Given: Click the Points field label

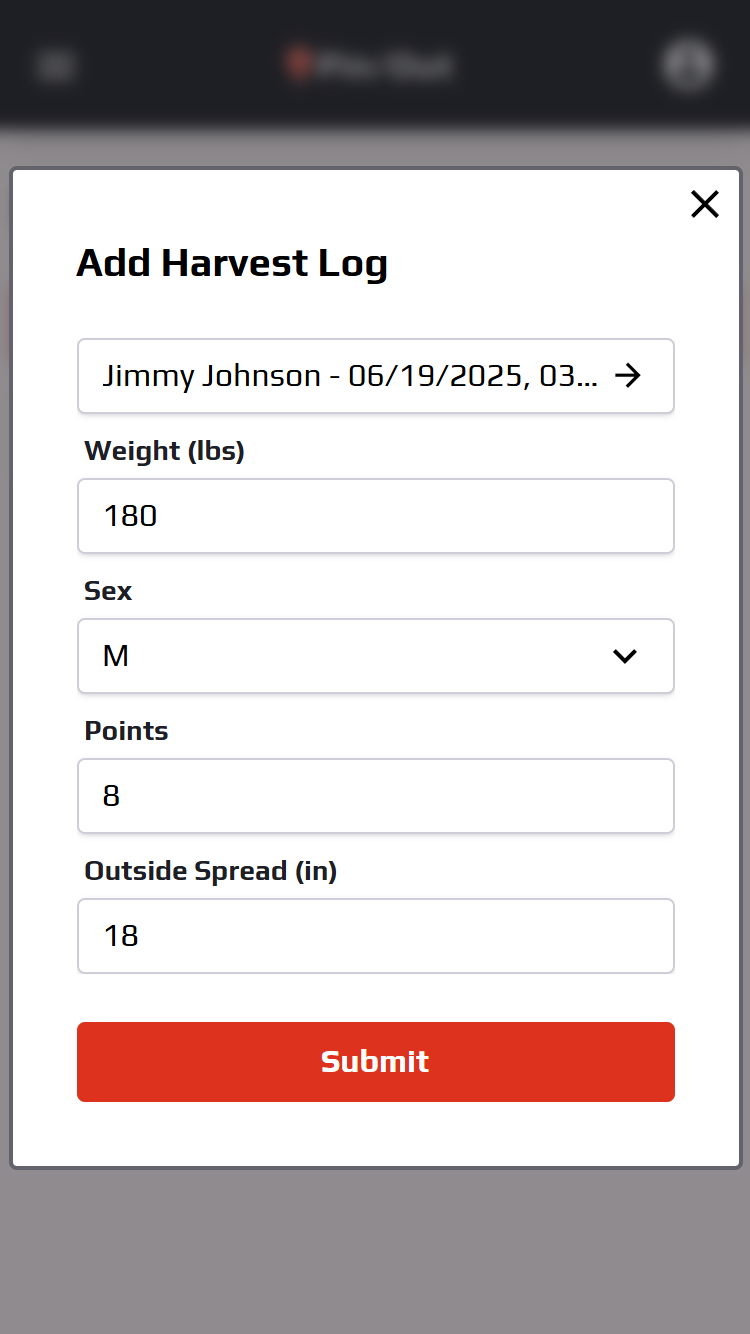Looking at the screenshot, I should click(126, 731).
